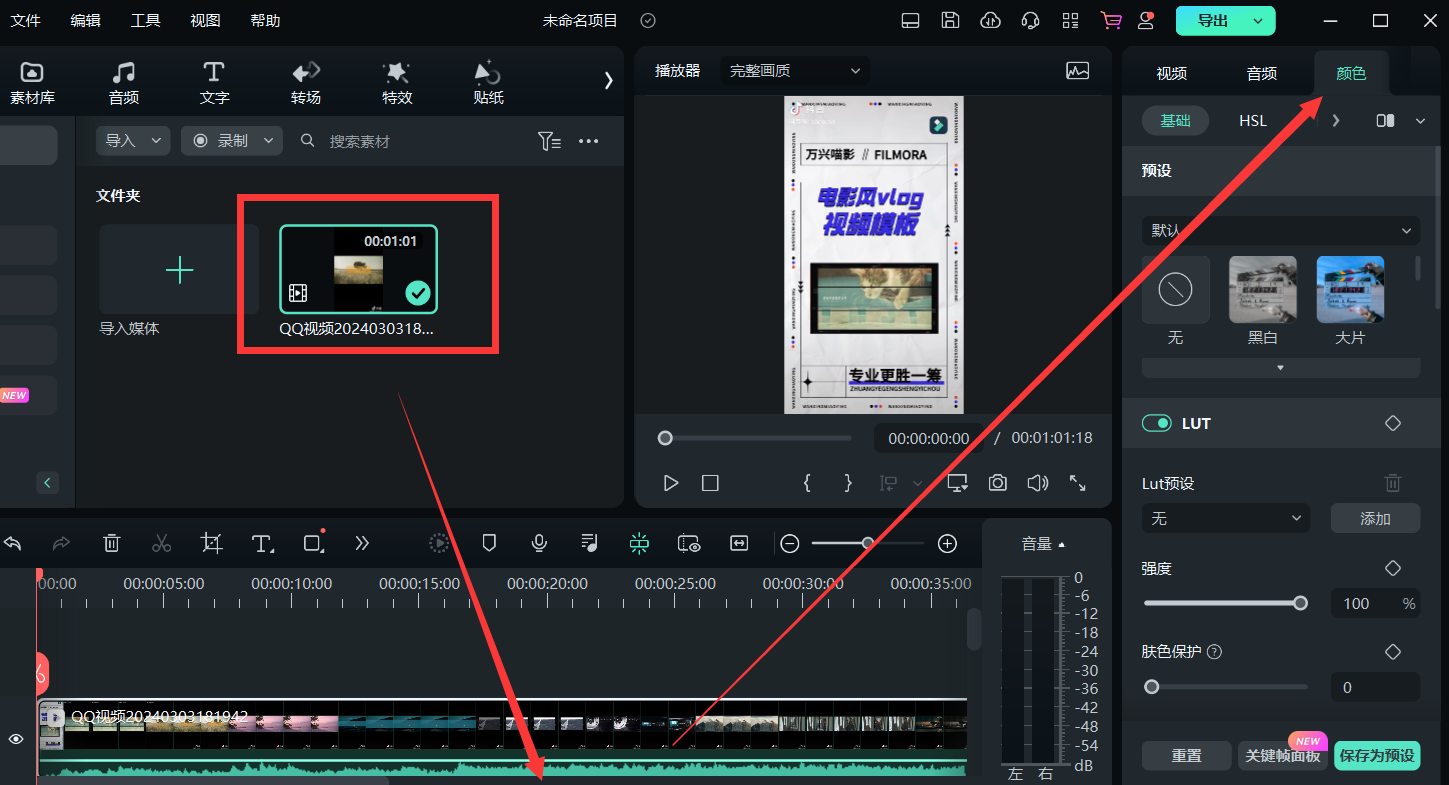Toggle the timeline auto-snap icon
The image size is (1449, 785).
[639, 543]
